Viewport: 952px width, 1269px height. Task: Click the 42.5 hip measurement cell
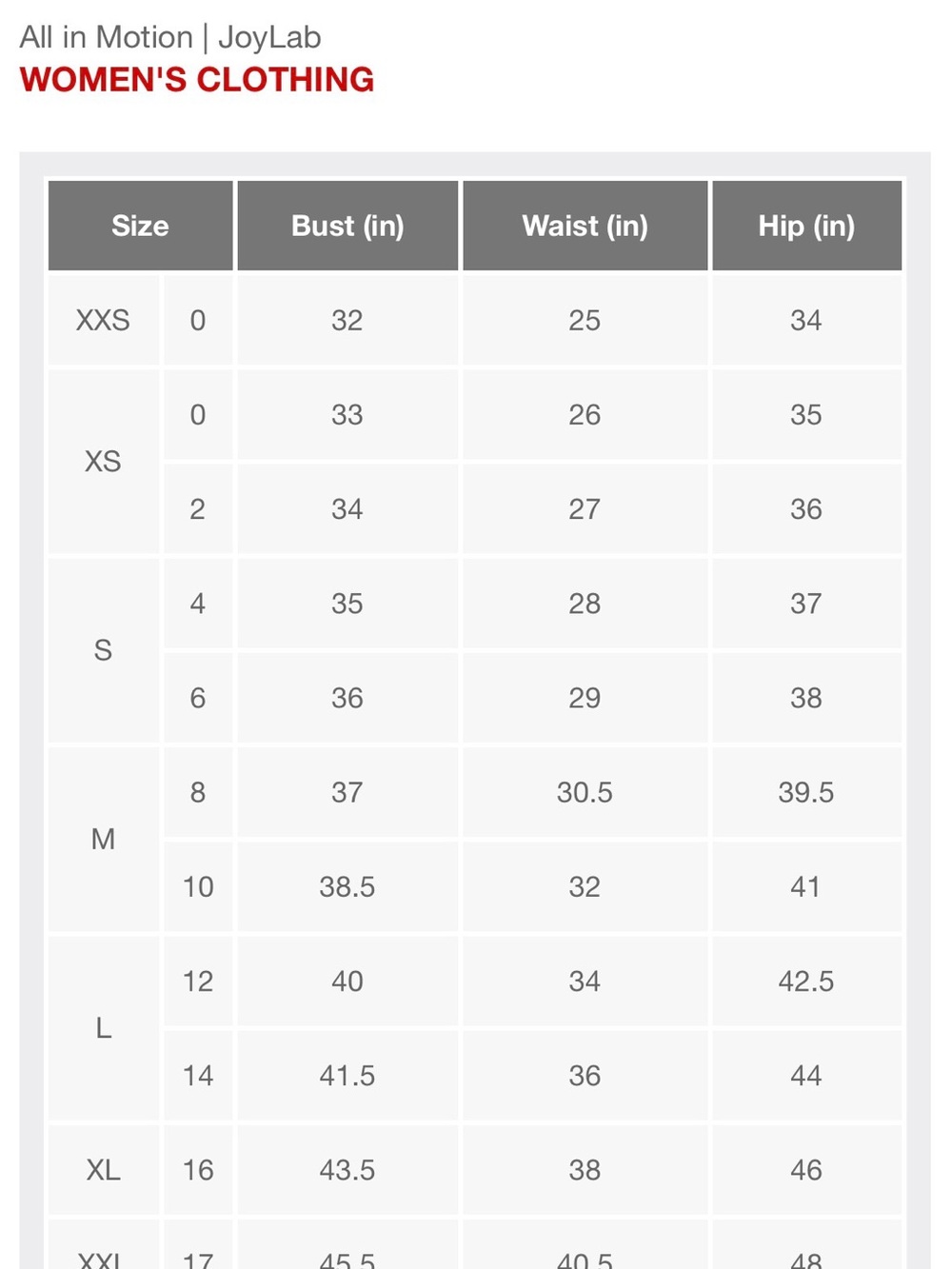(x=806, y=981)
